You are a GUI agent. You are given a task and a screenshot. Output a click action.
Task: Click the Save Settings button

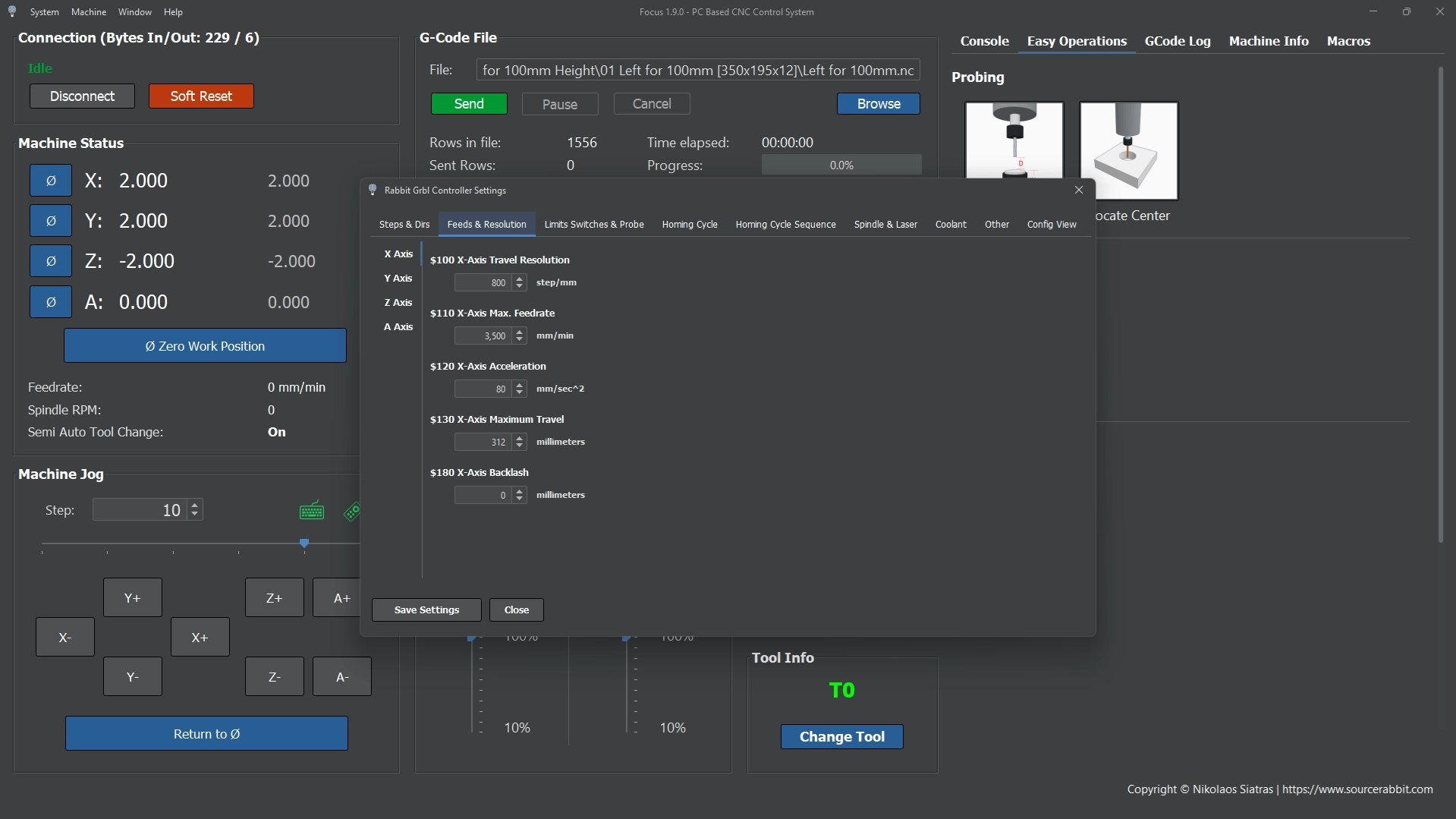point(426,610)
